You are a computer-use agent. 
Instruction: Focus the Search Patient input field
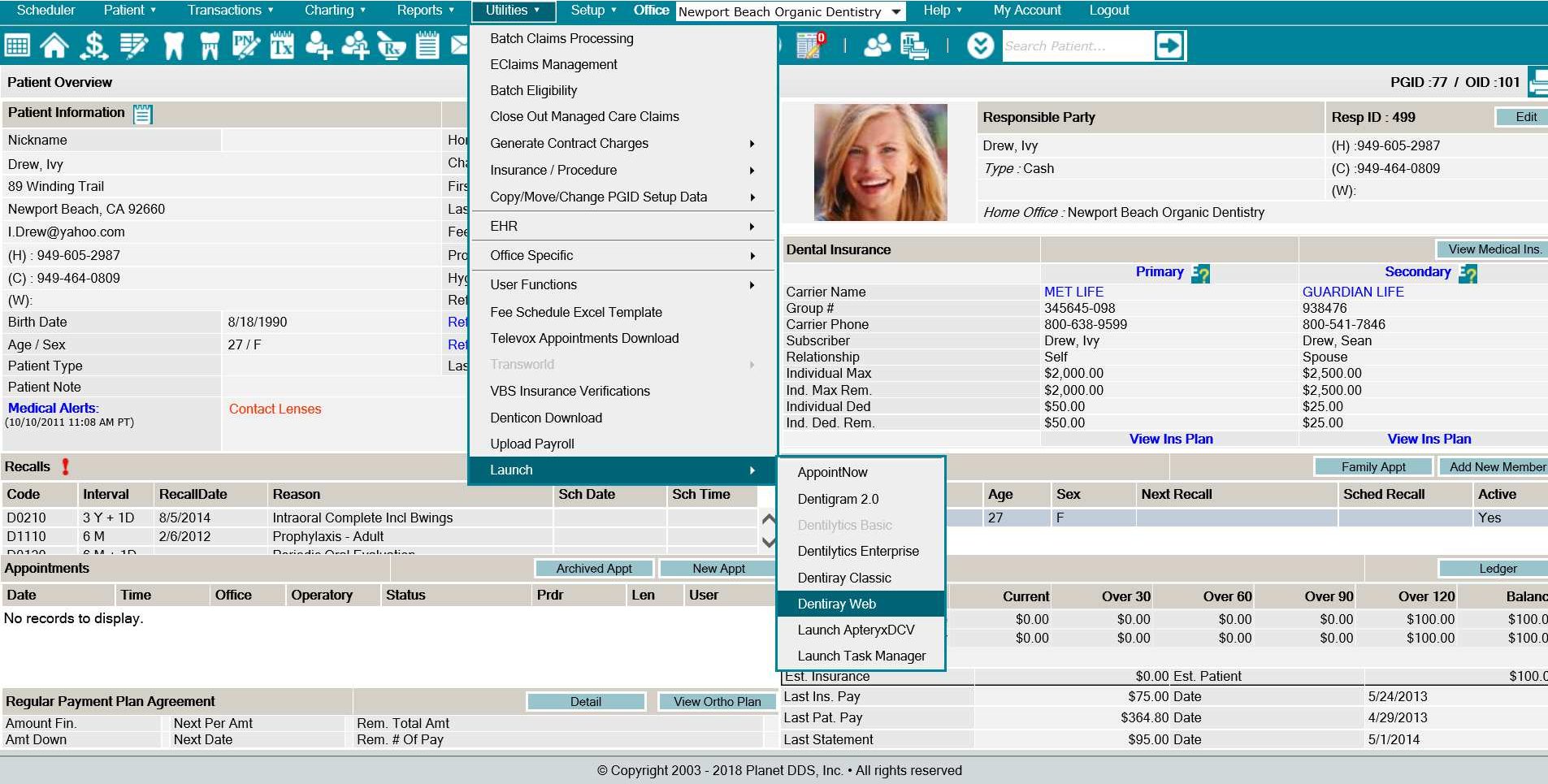(1078, 46)
